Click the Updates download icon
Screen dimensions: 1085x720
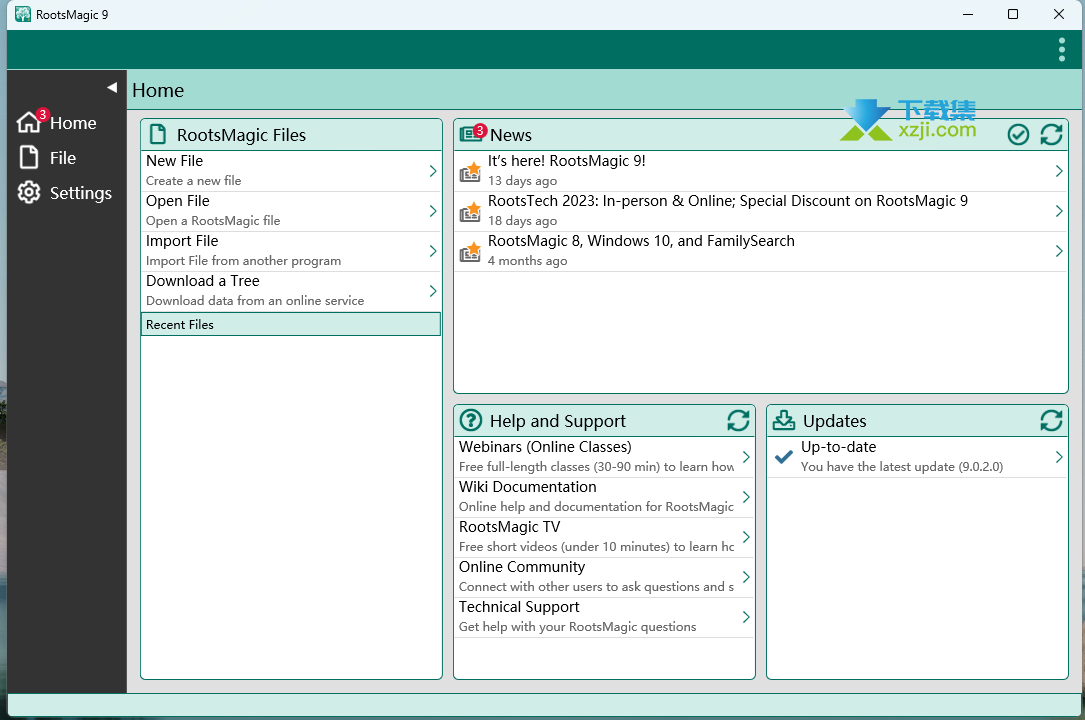(784, 420)
